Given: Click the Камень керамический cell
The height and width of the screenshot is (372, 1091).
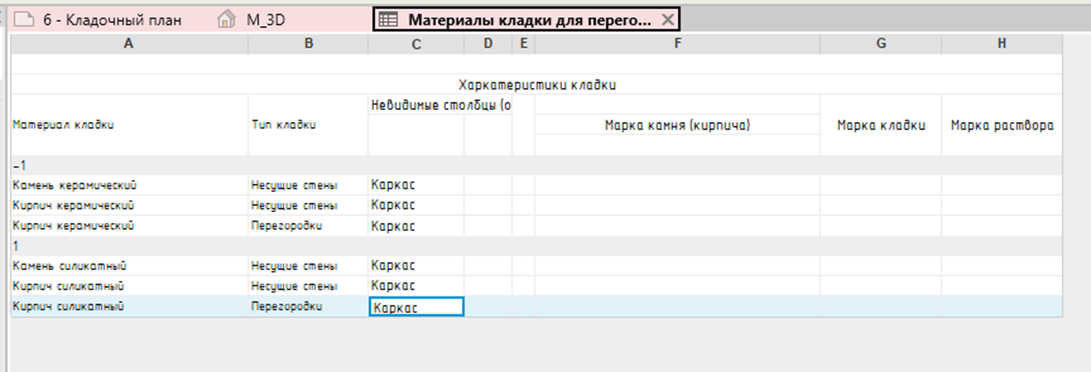Looking at the screenshot, I should coord(129,186).
